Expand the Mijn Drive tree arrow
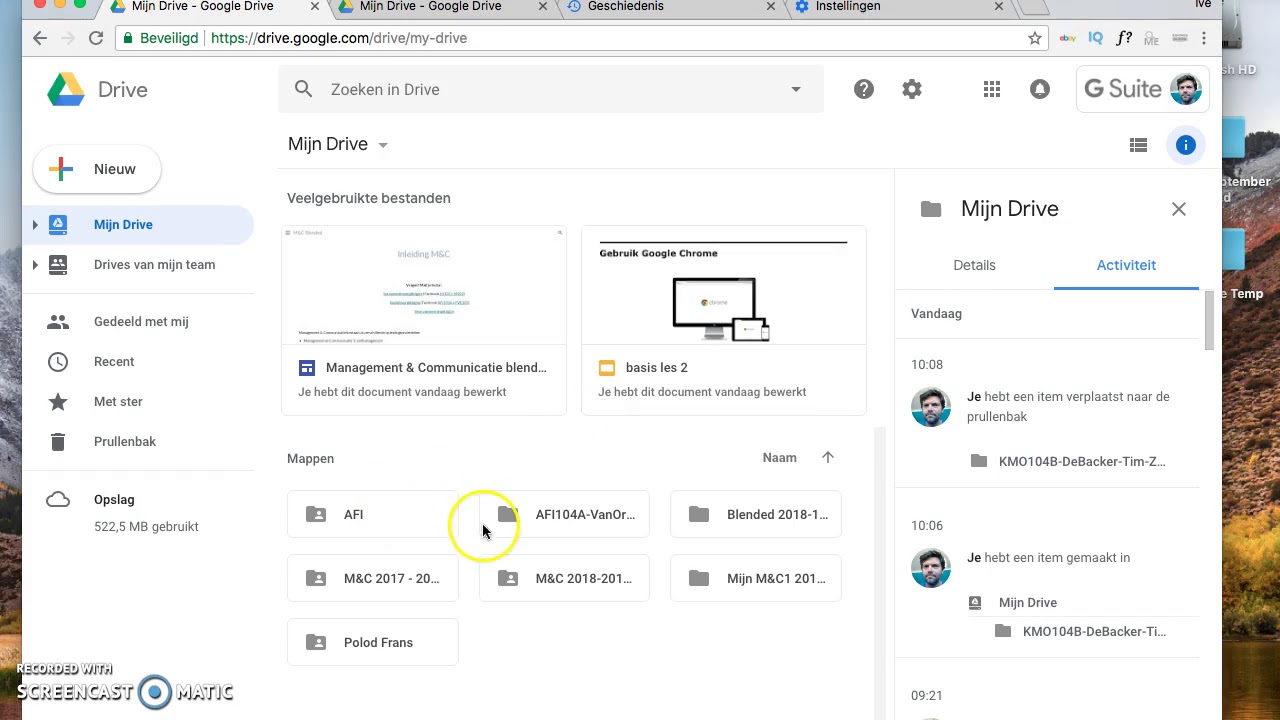This screenshot has width=1280, height=720. tap(35, 225)
